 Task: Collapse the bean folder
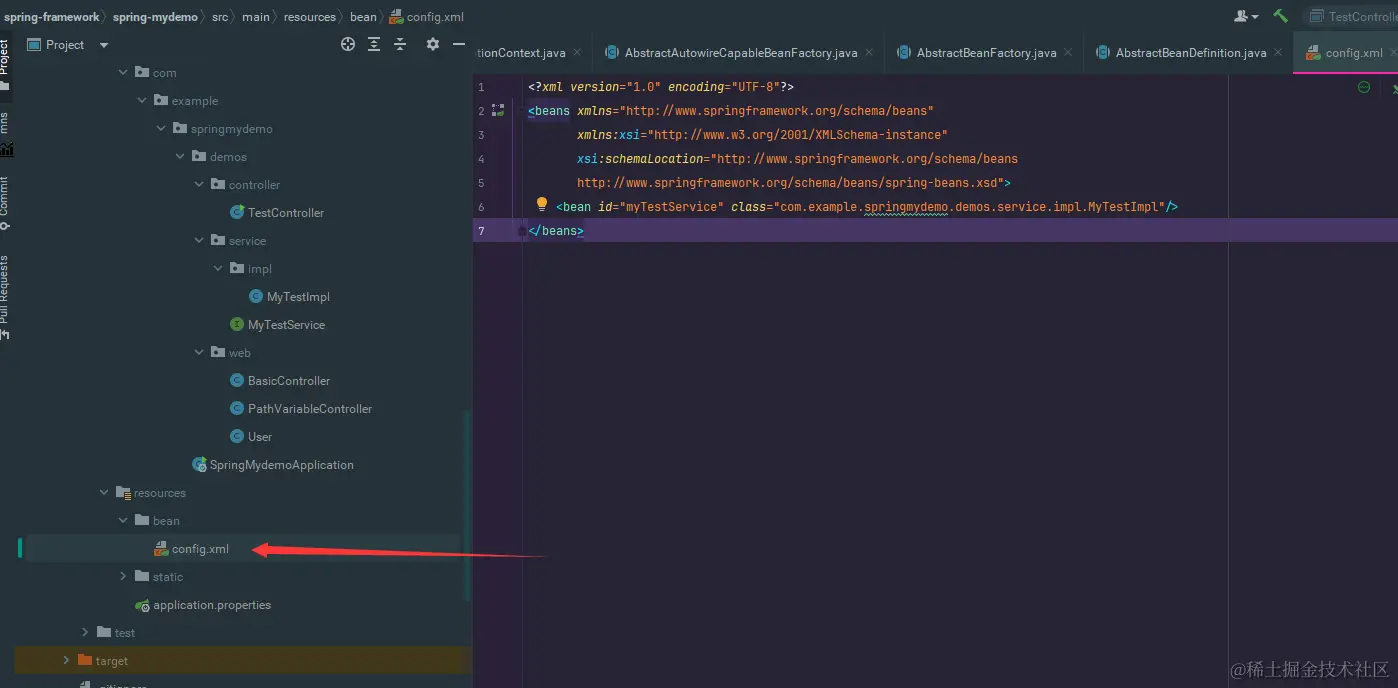point(123,521)
